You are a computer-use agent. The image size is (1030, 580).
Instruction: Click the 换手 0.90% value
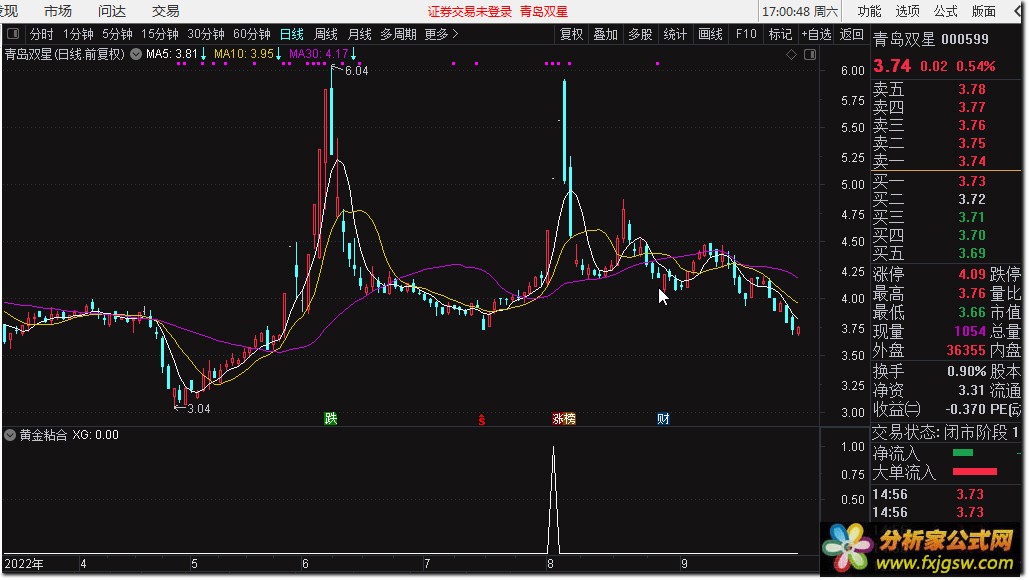[966, 372]
